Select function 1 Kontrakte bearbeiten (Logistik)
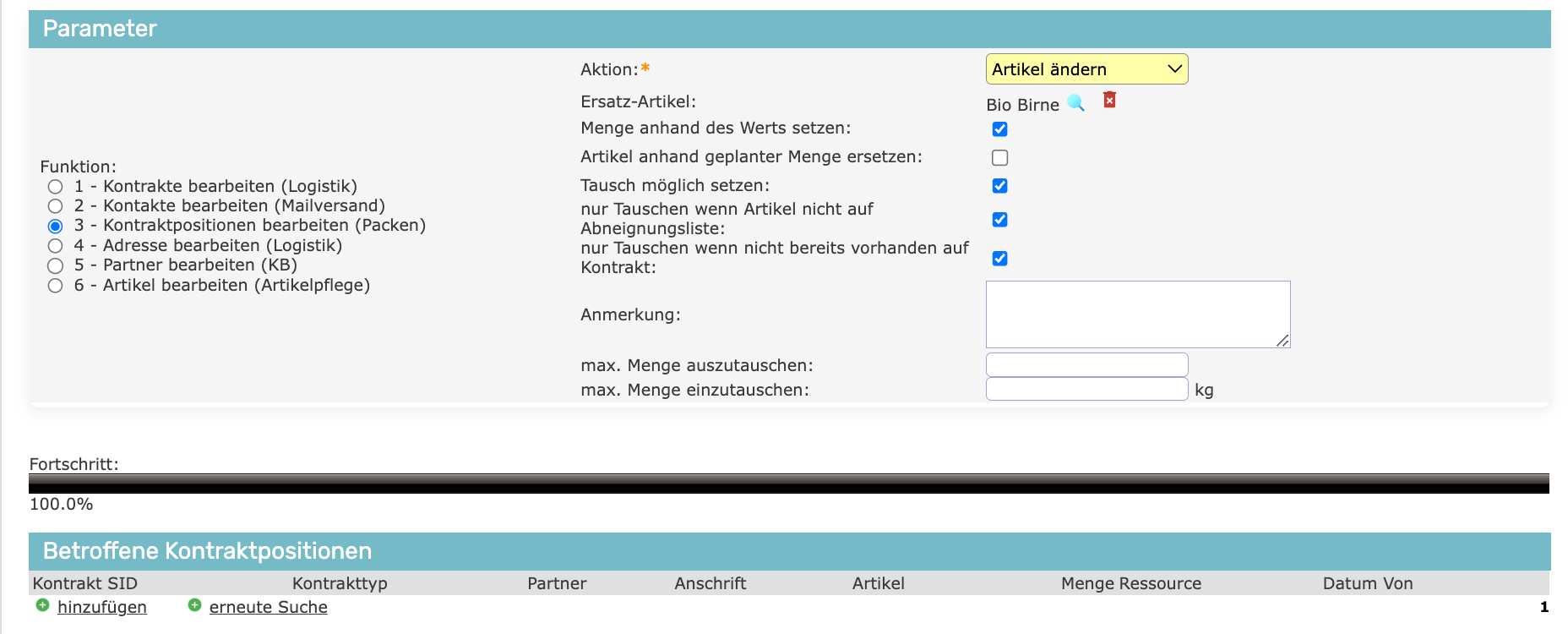This screenshot has width=1568, height=634. [x=56, y=187]
